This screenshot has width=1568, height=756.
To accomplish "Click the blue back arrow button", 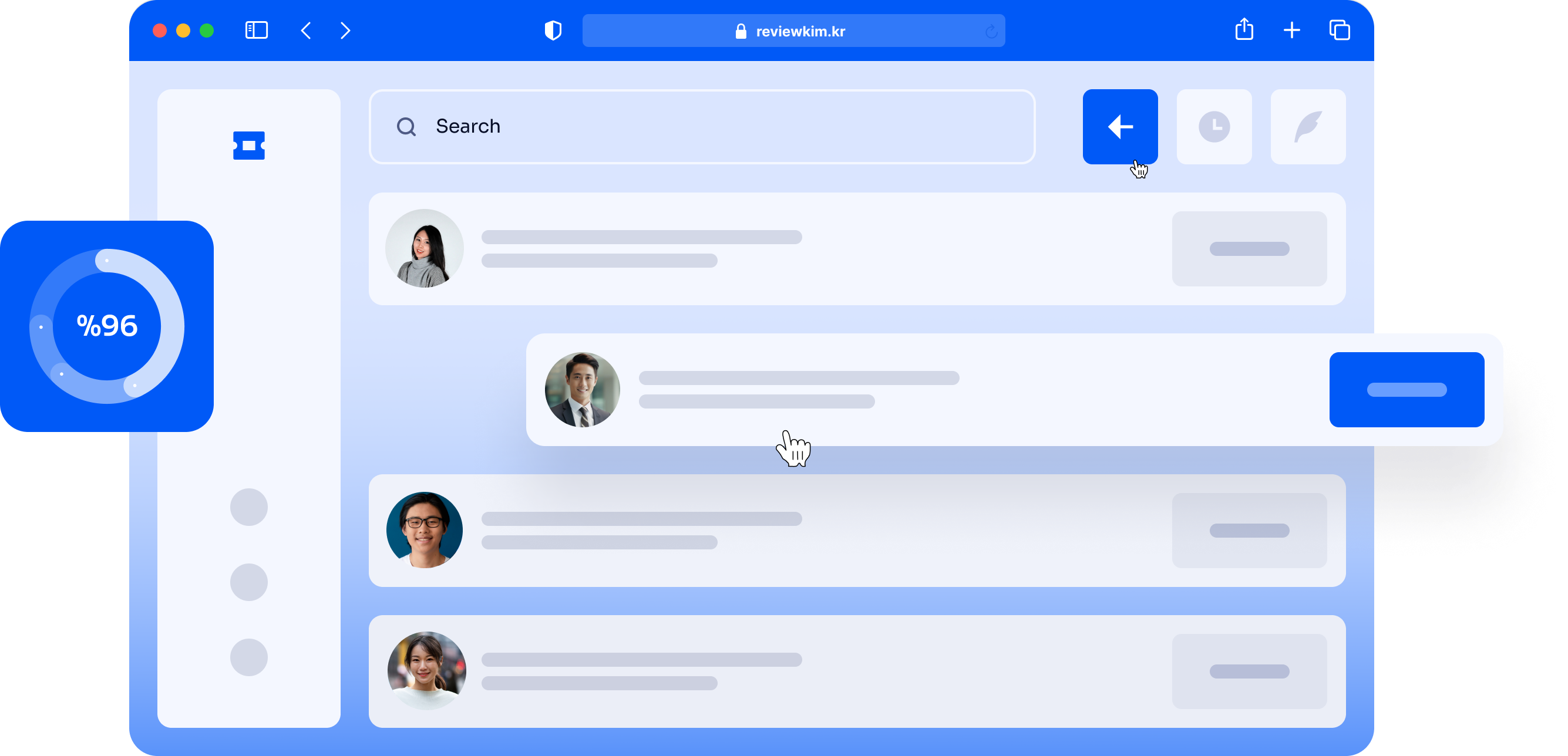I will [x=1119, y=127].
